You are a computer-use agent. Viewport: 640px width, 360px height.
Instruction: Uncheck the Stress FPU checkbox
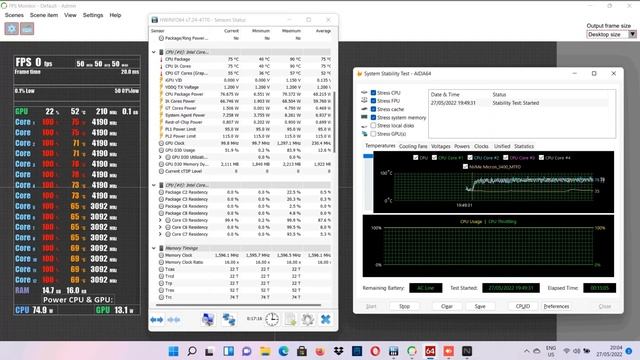(x=373, y=101)
